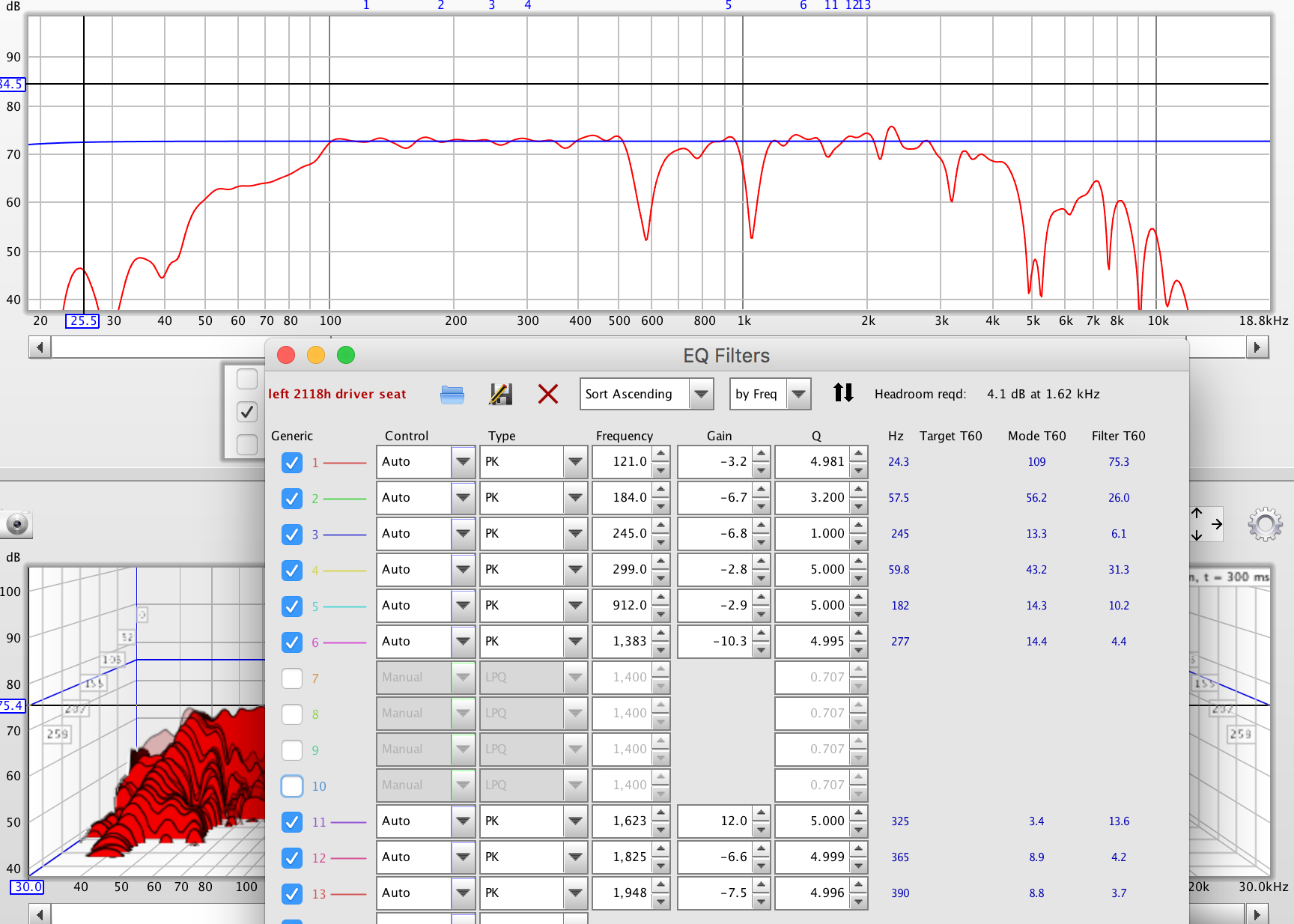Toggle filter 11 checkbox
Viewport: 1294px width, 924px height.
click(292, 822)
